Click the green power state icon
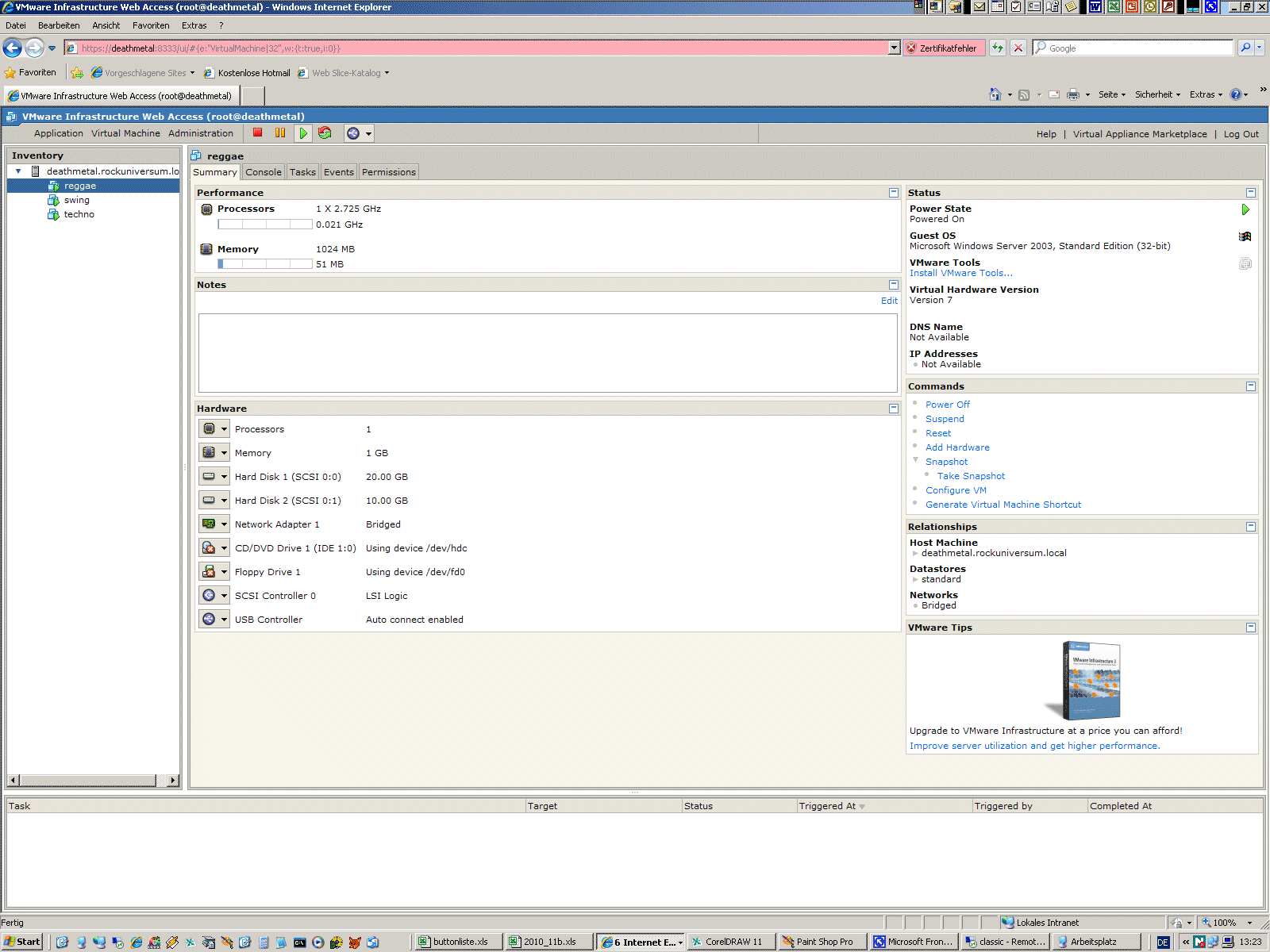Viewport: 1270px width, 952px height. tap(1245, 209)
